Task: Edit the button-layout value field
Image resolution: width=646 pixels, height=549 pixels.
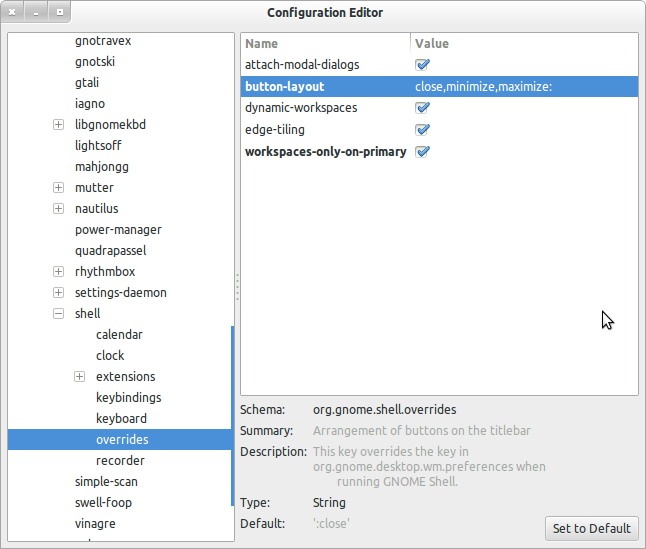Action: [x=484, y=87]
